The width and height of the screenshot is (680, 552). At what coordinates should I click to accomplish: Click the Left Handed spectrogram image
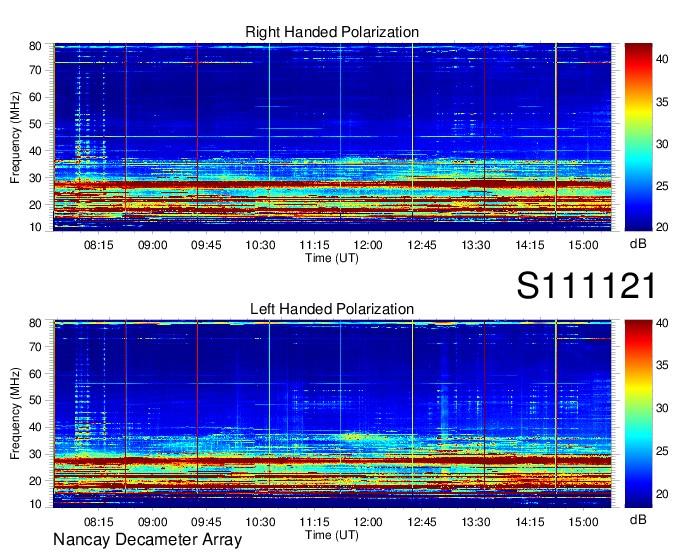click(x=332, y=414)
